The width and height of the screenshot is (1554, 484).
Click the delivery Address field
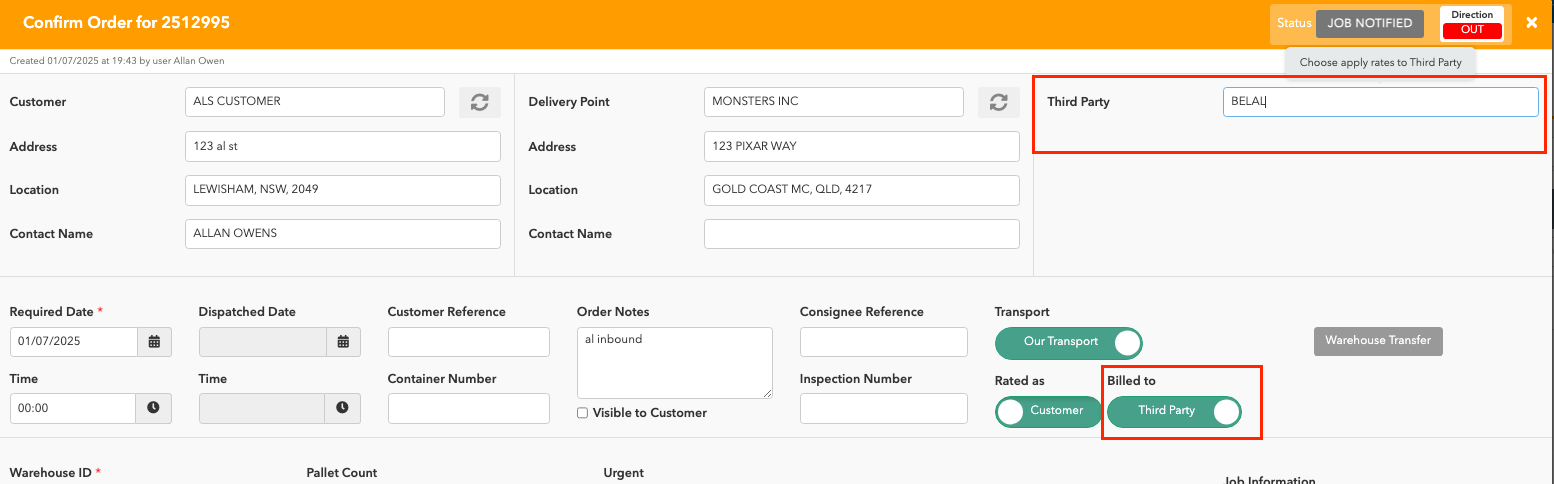tap(862, 146)
